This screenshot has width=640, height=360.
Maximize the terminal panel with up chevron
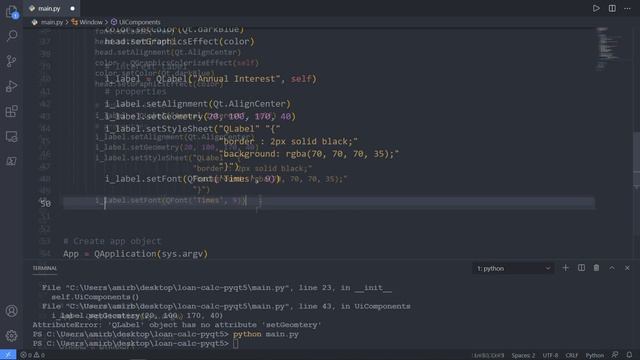point(612,268)
